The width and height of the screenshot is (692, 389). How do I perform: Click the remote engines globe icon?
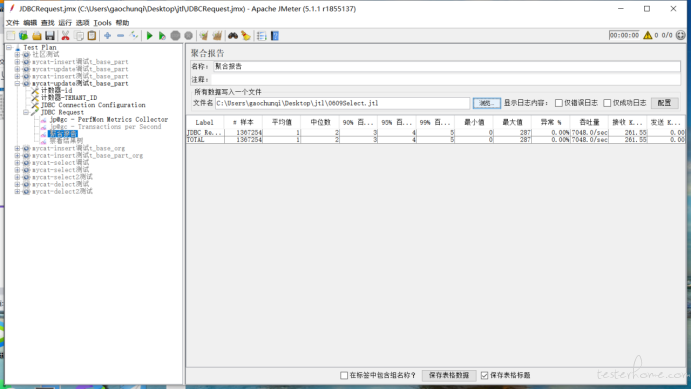point(681,35)
